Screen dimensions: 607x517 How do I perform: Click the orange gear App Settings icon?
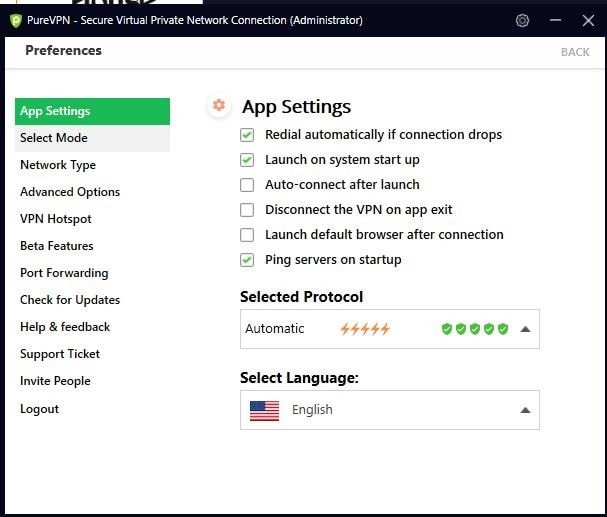tap(219, 105)
